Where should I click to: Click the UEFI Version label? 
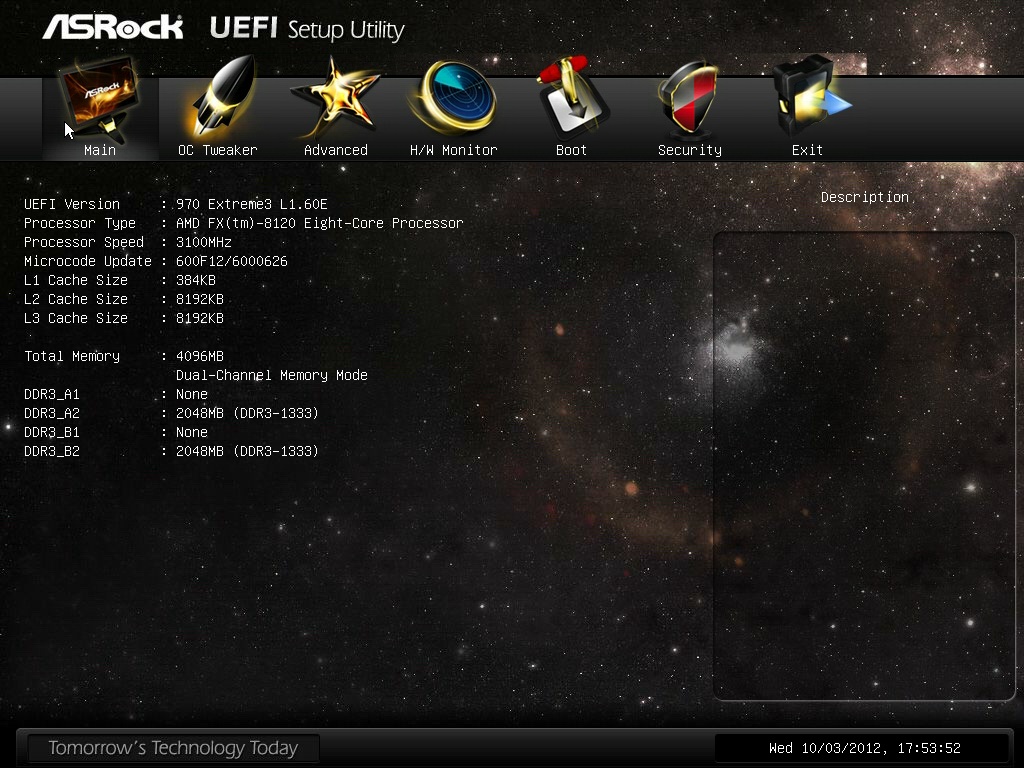coord(72,204)
